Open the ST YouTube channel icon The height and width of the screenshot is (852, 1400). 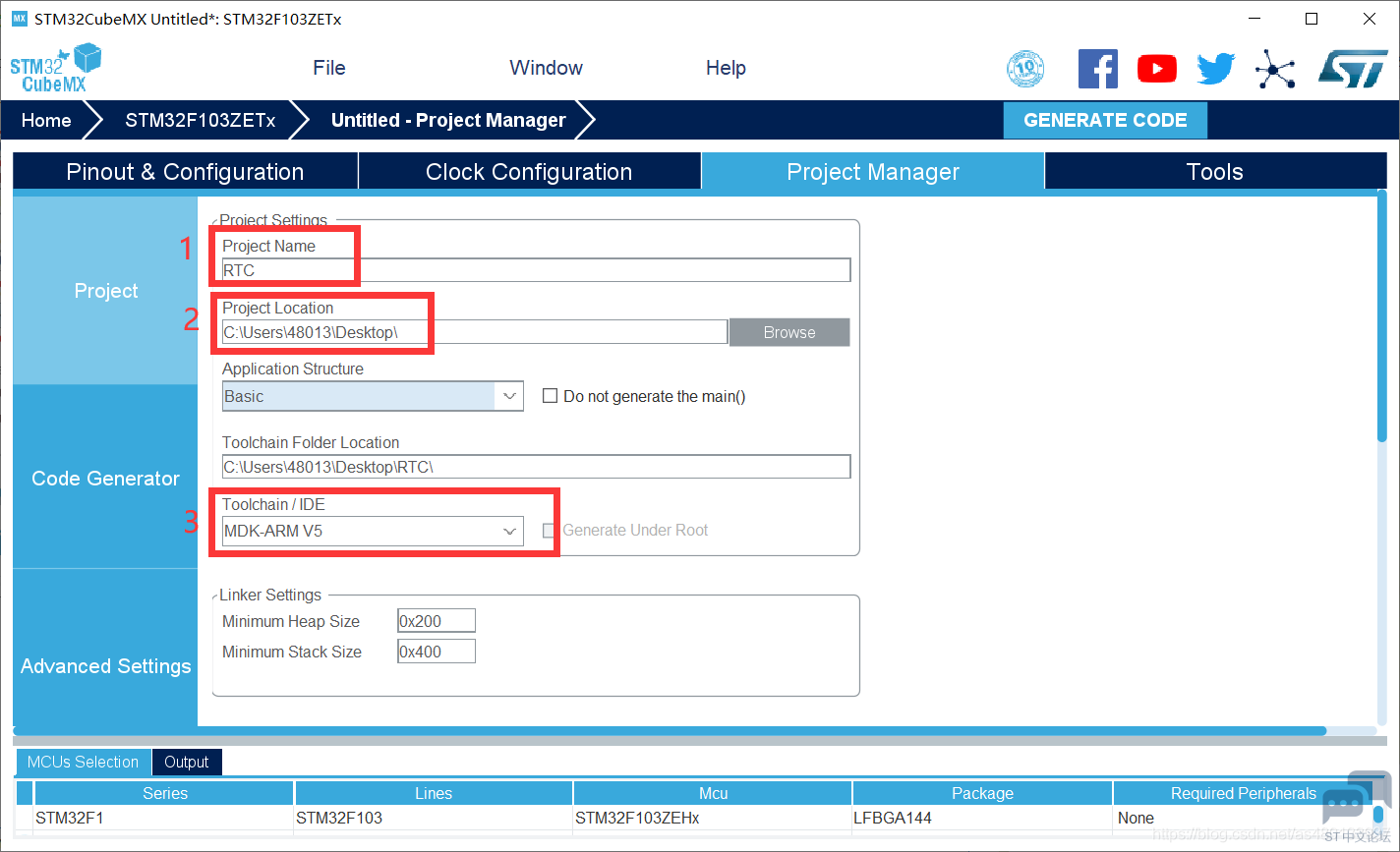(x=1157, y=69)
